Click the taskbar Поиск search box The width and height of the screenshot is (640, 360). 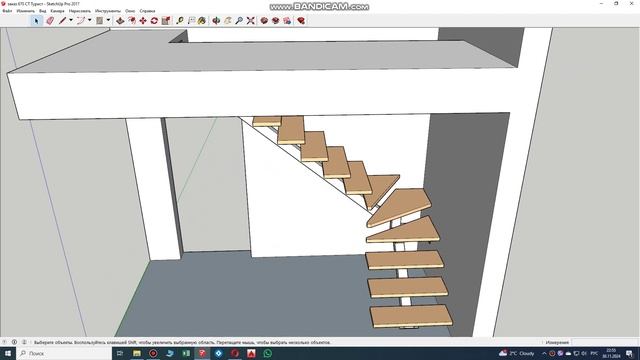[x=64, y=353]
